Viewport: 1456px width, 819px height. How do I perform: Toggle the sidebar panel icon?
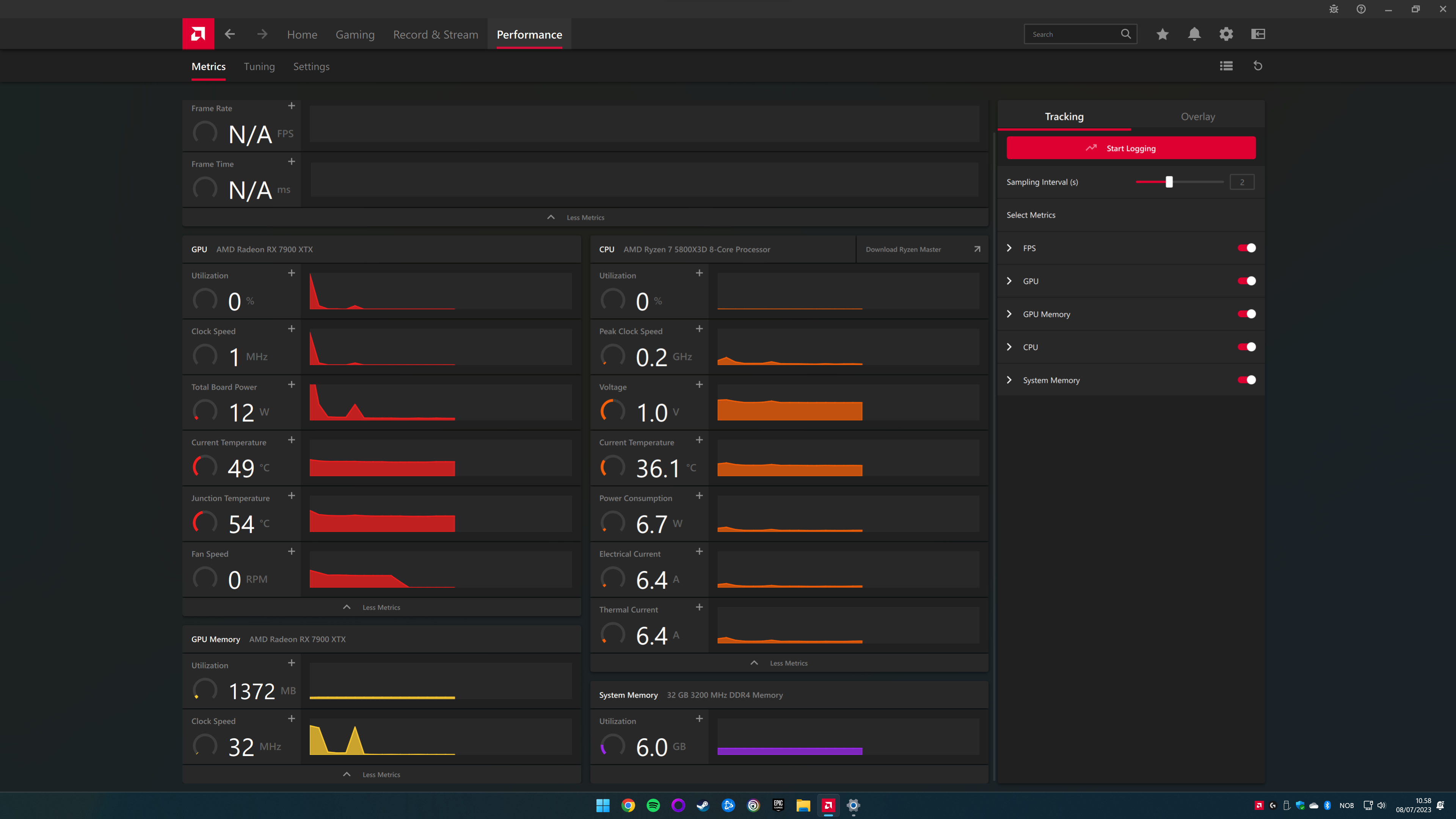(x=1258, y=34)
